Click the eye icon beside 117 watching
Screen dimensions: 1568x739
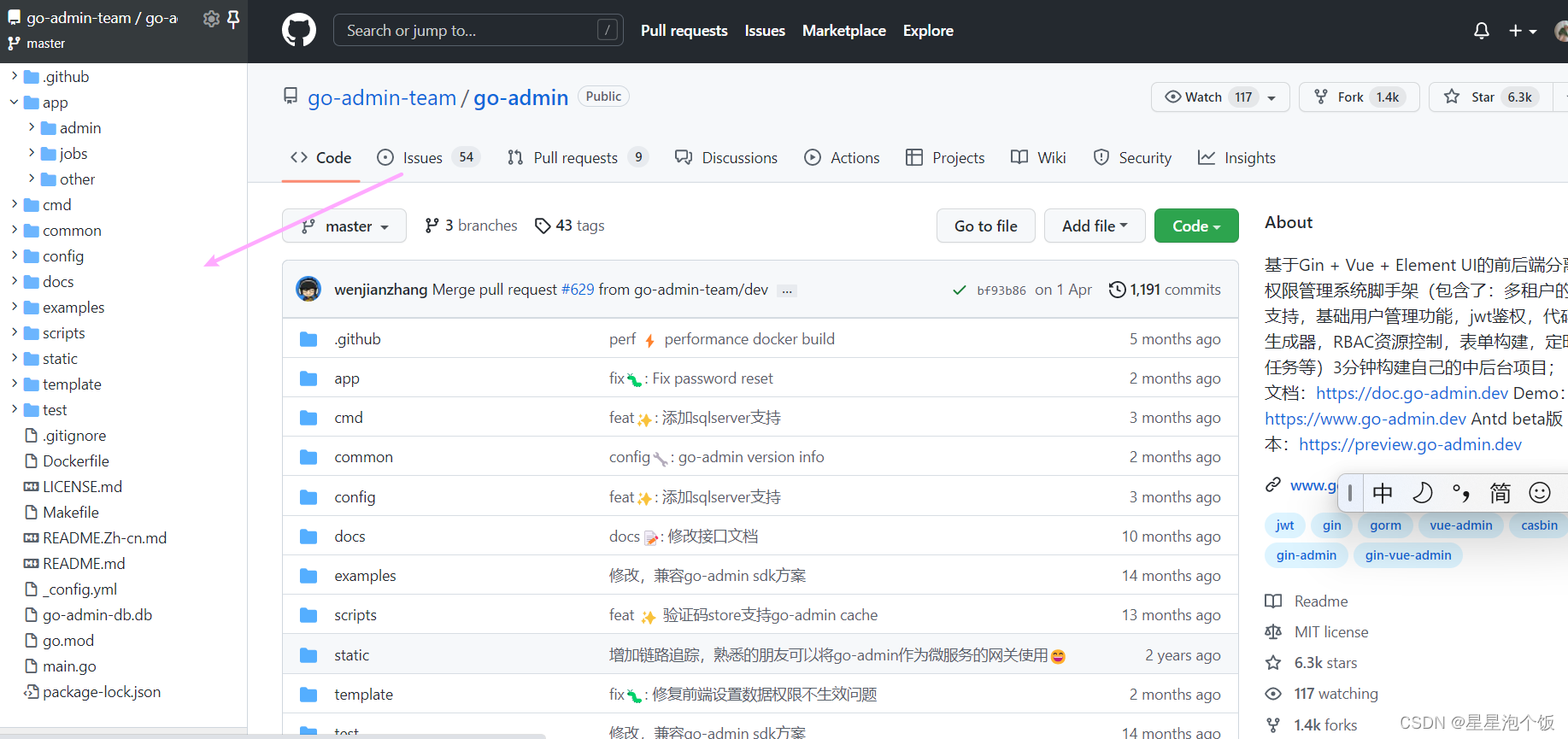pyautogui.click(x=1273, y=694)
